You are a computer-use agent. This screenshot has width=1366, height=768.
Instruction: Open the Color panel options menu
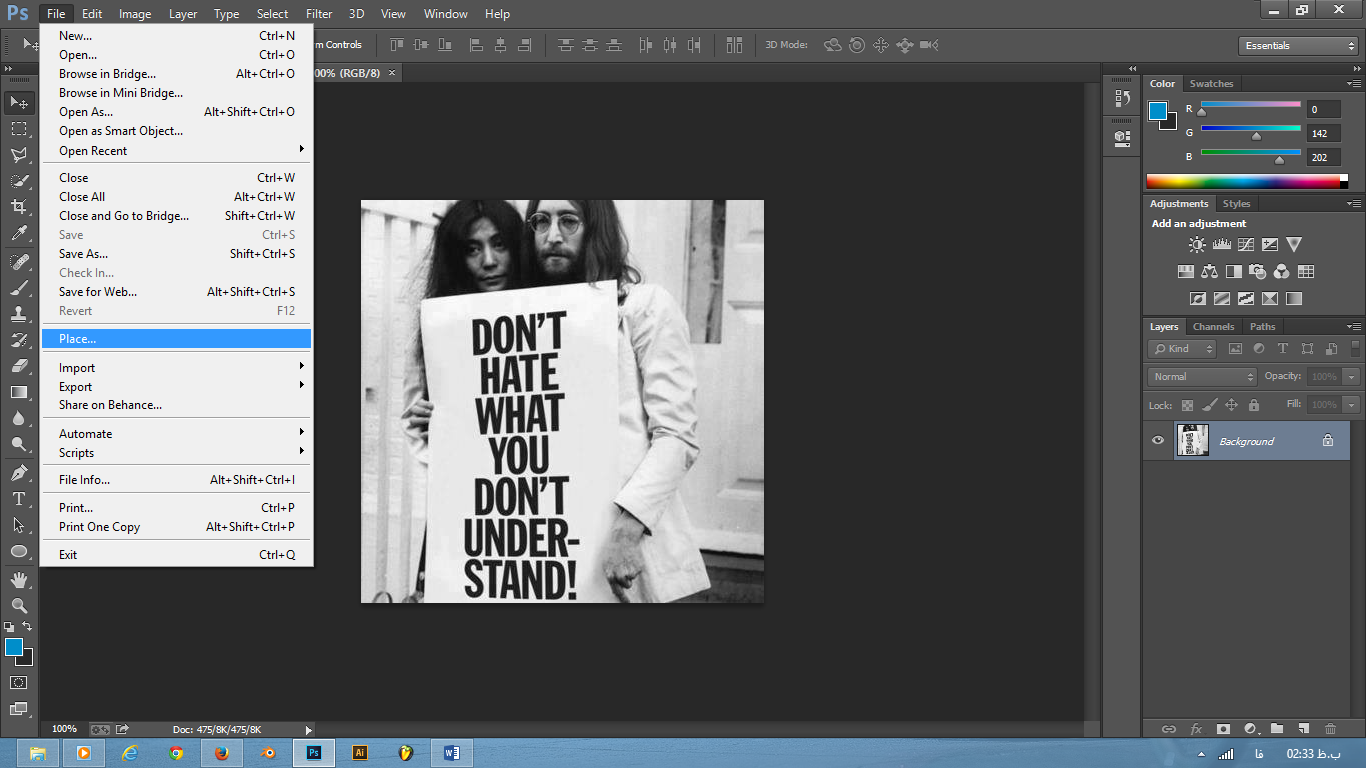tap(1354, 83)
